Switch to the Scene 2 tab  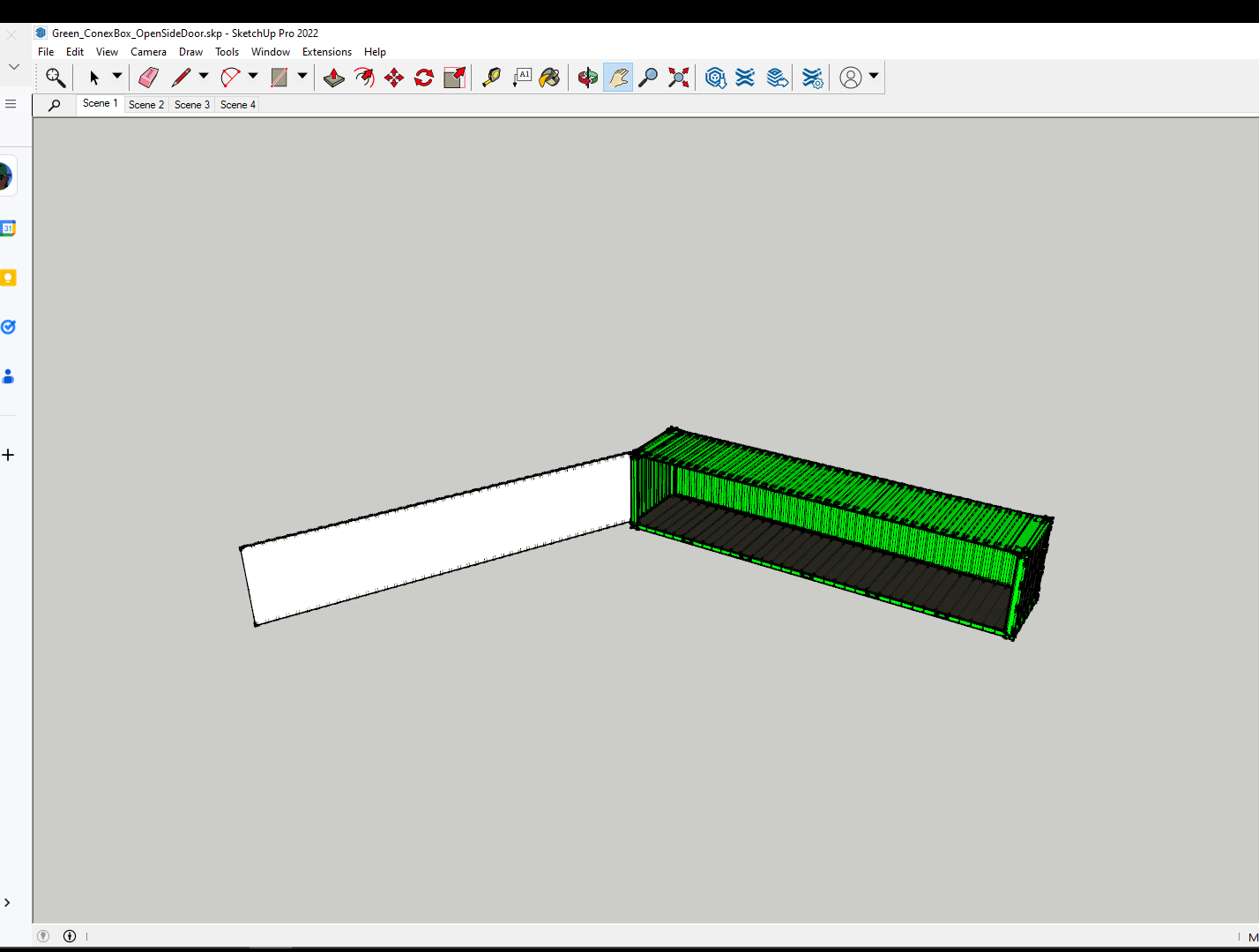145,105
